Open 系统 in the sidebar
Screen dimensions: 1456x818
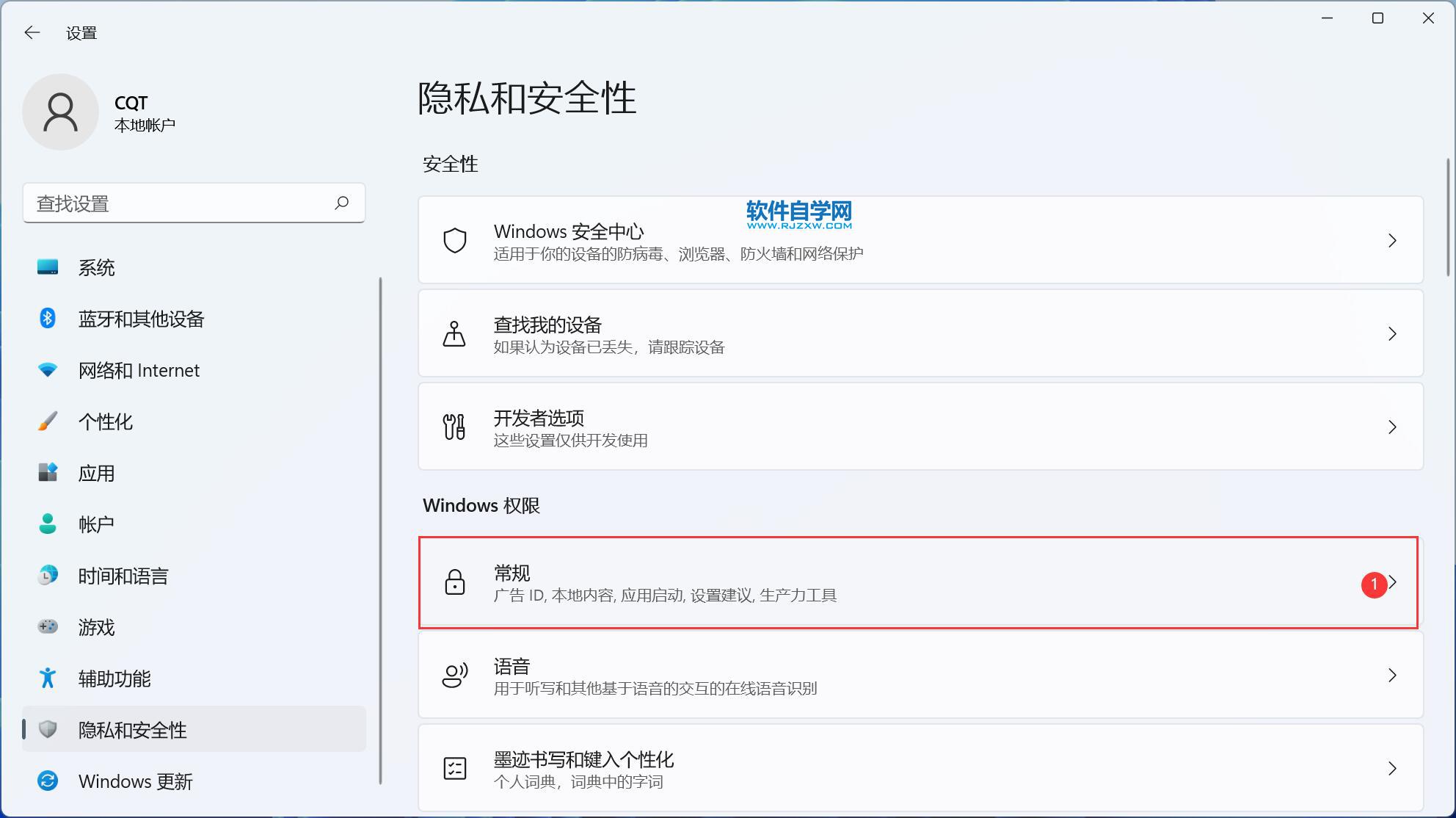pyautogui.click(x=96, y=267)
